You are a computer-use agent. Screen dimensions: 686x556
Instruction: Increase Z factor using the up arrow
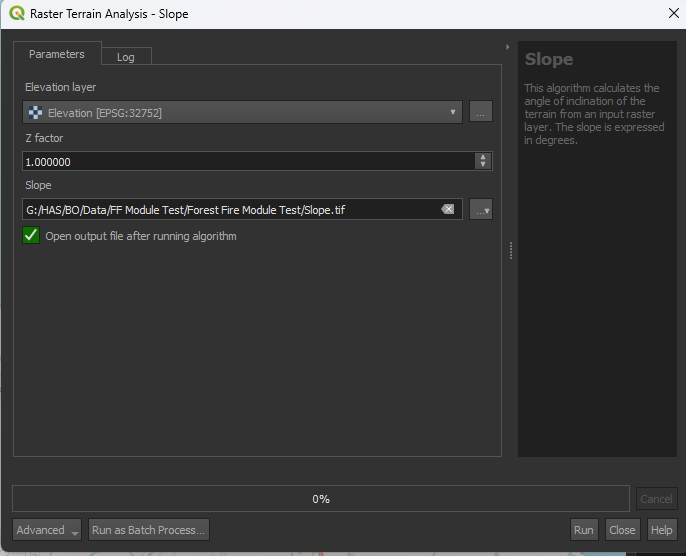[484, 157]
